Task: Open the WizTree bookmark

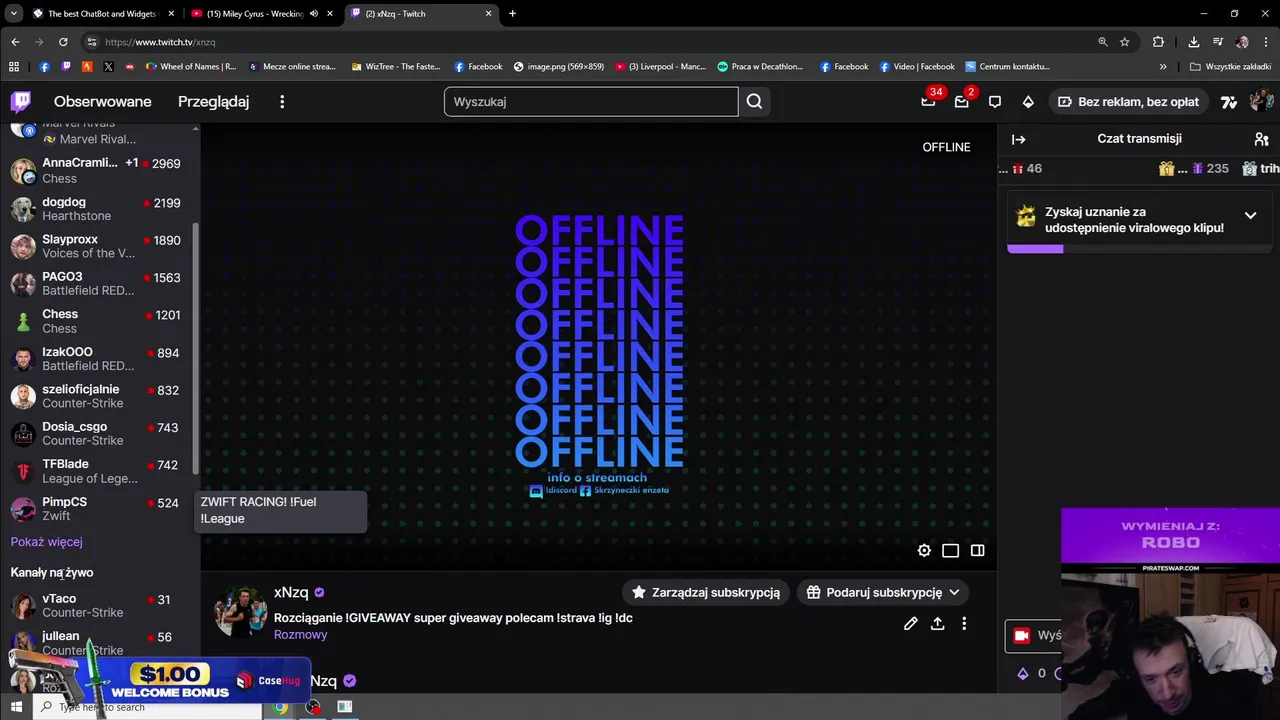Action: tap(395, 67)
